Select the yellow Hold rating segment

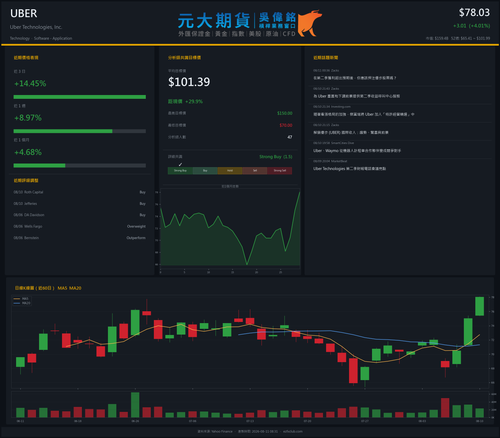(230, 171)
